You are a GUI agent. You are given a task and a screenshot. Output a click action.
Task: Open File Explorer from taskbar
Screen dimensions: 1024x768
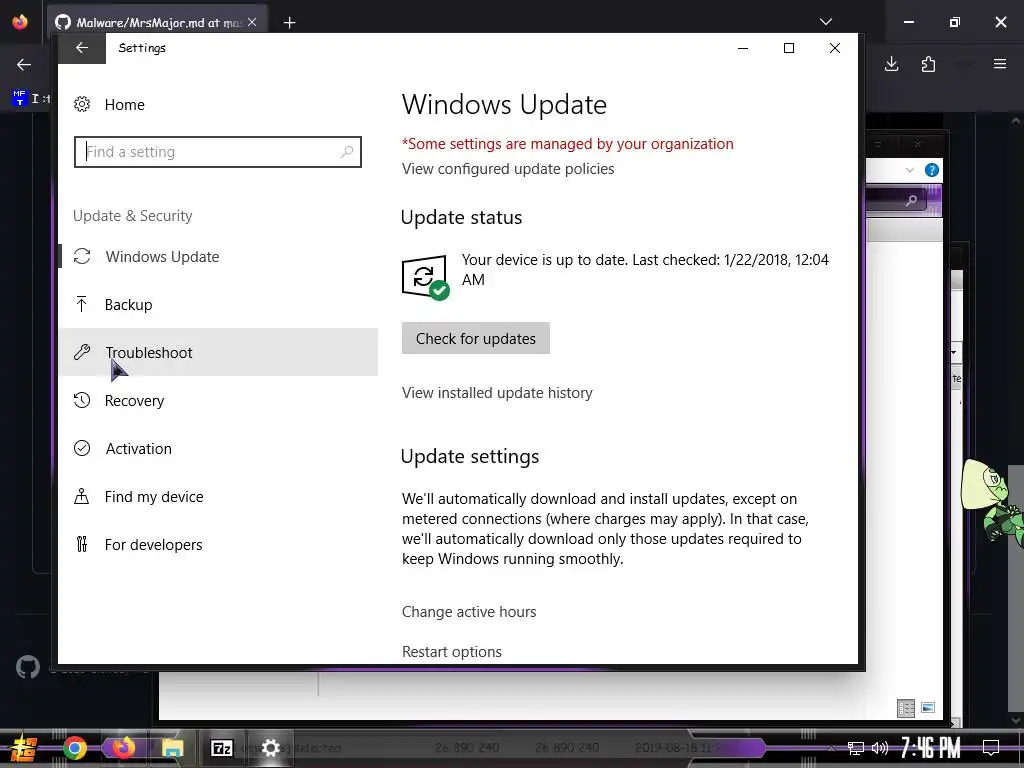172,748
